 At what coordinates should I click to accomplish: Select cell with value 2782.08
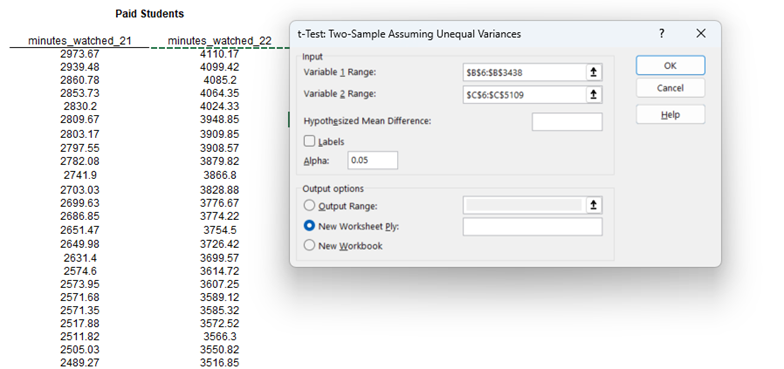click(80, 161)
